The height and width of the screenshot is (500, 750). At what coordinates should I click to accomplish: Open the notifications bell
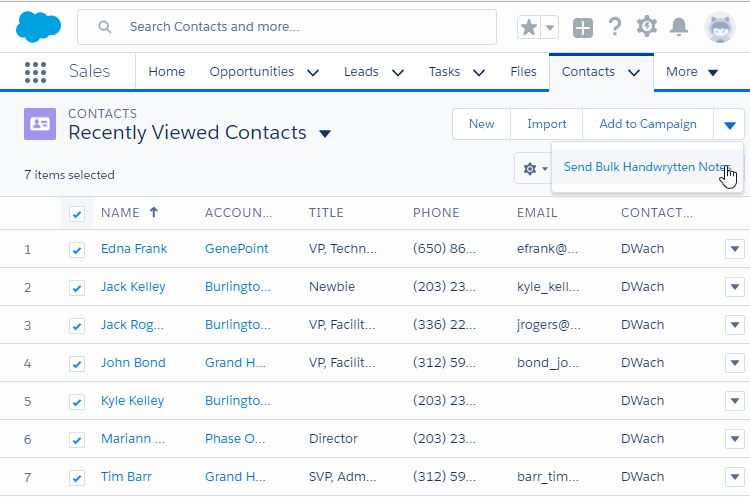679,27
